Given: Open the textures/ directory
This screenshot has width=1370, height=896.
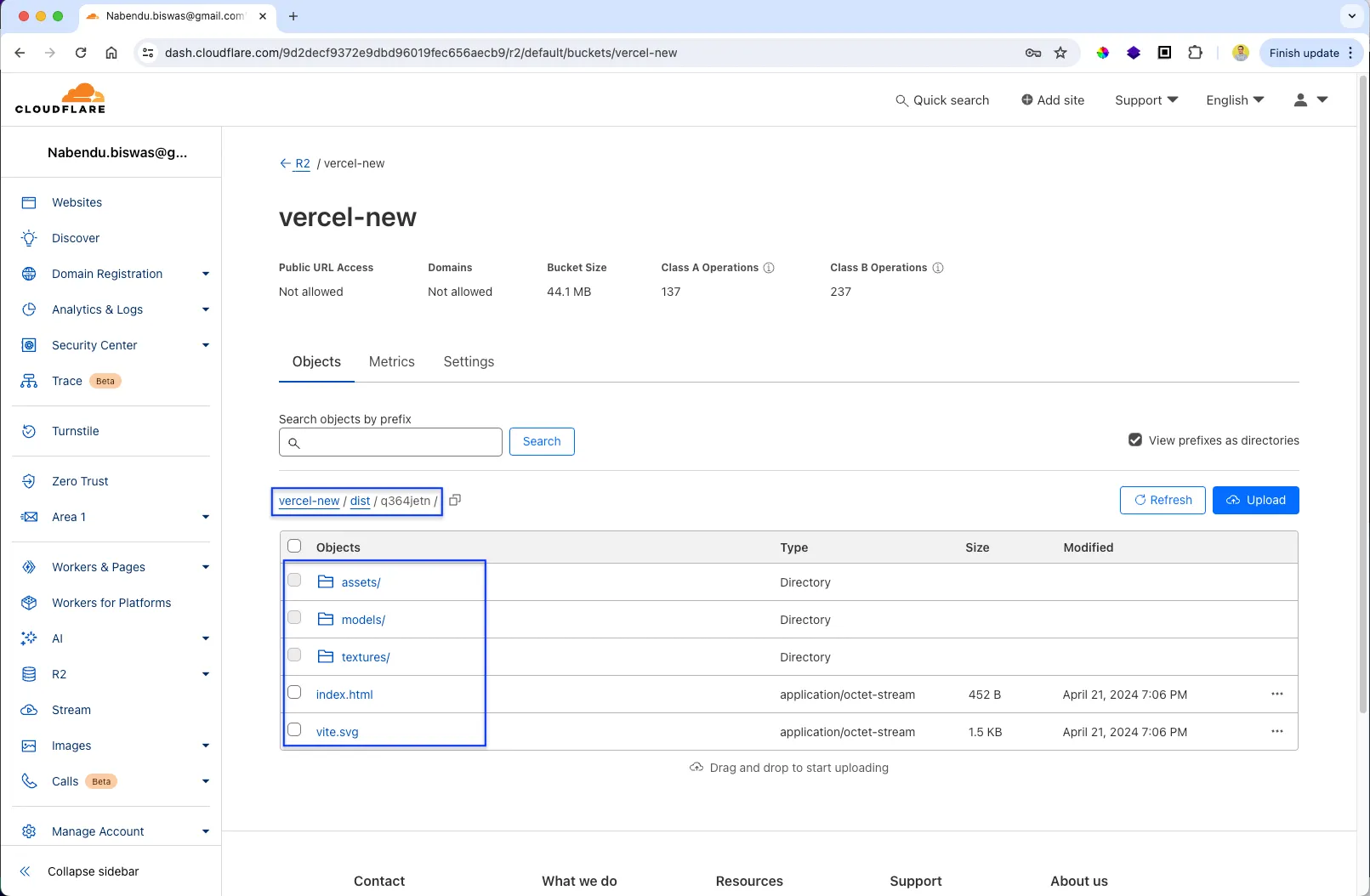Looking at the screenshot, I should click(x=366, y=657).
